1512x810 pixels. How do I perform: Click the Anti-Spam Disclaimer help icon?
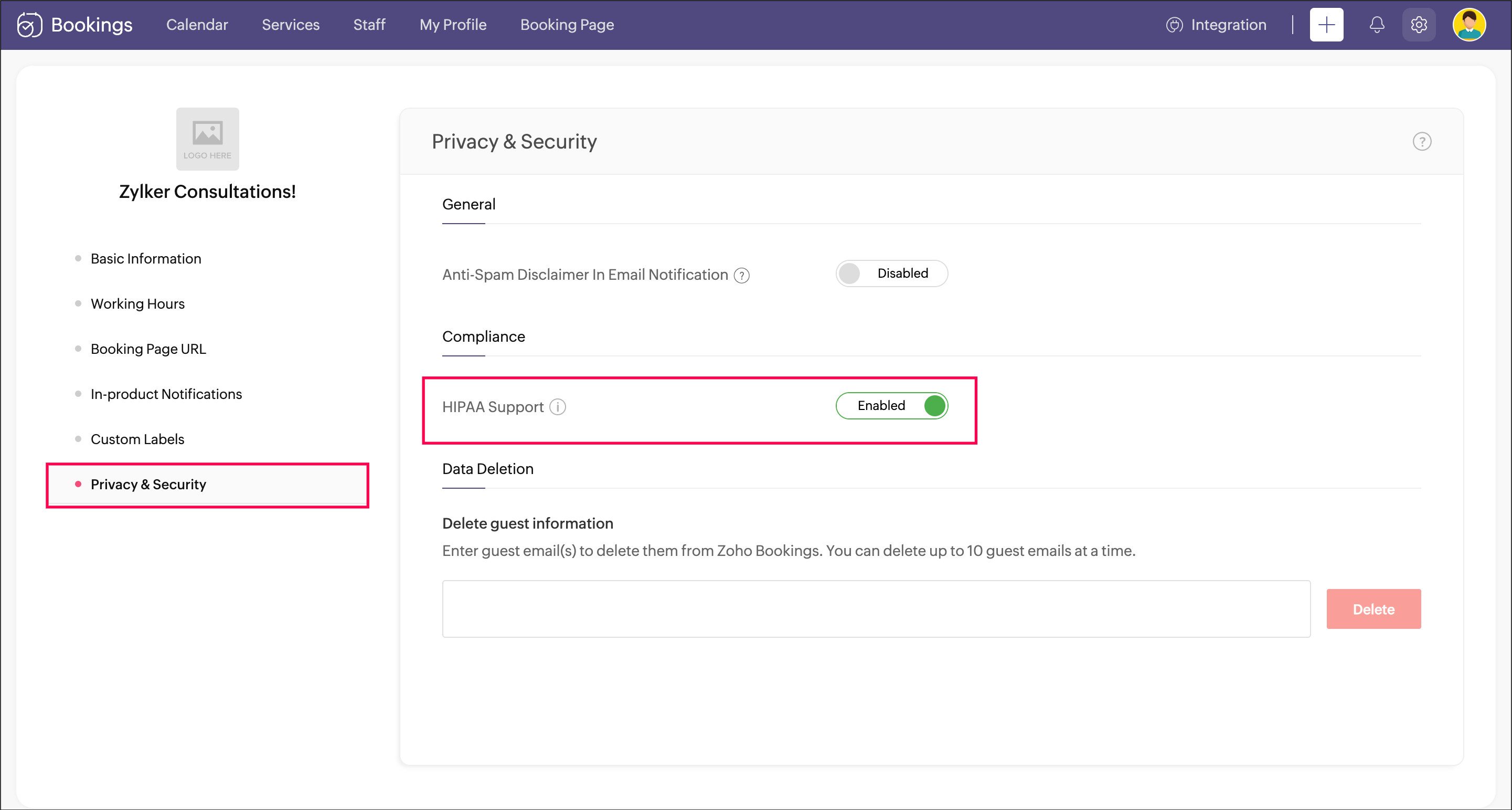[x=742, y=276]
